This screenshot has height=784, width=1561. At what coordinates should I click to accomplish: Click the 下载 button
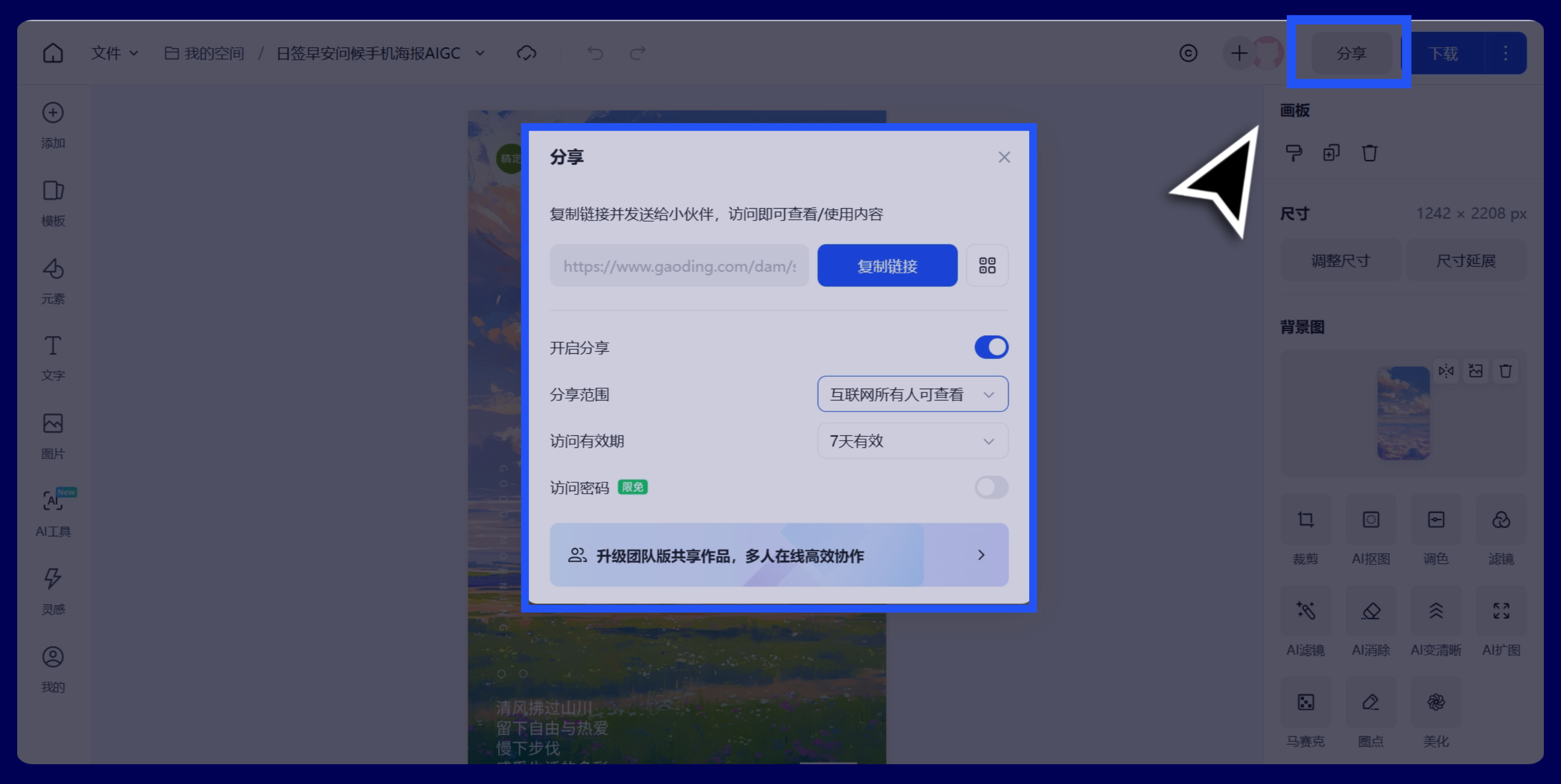[1443, 53]
